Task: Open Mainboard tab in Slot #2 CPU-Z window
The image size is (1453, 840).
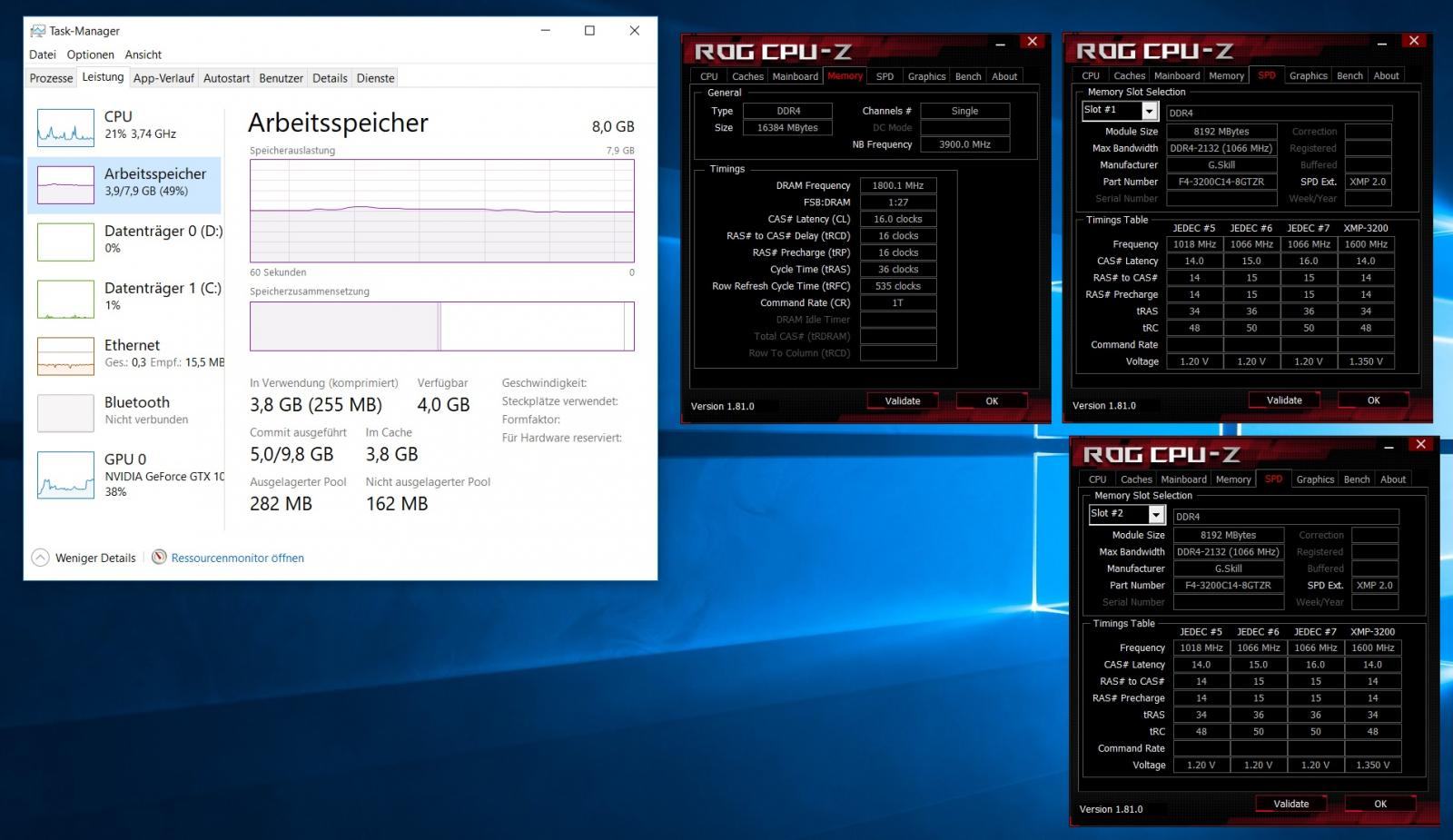Action: [x=1183, y=479]
